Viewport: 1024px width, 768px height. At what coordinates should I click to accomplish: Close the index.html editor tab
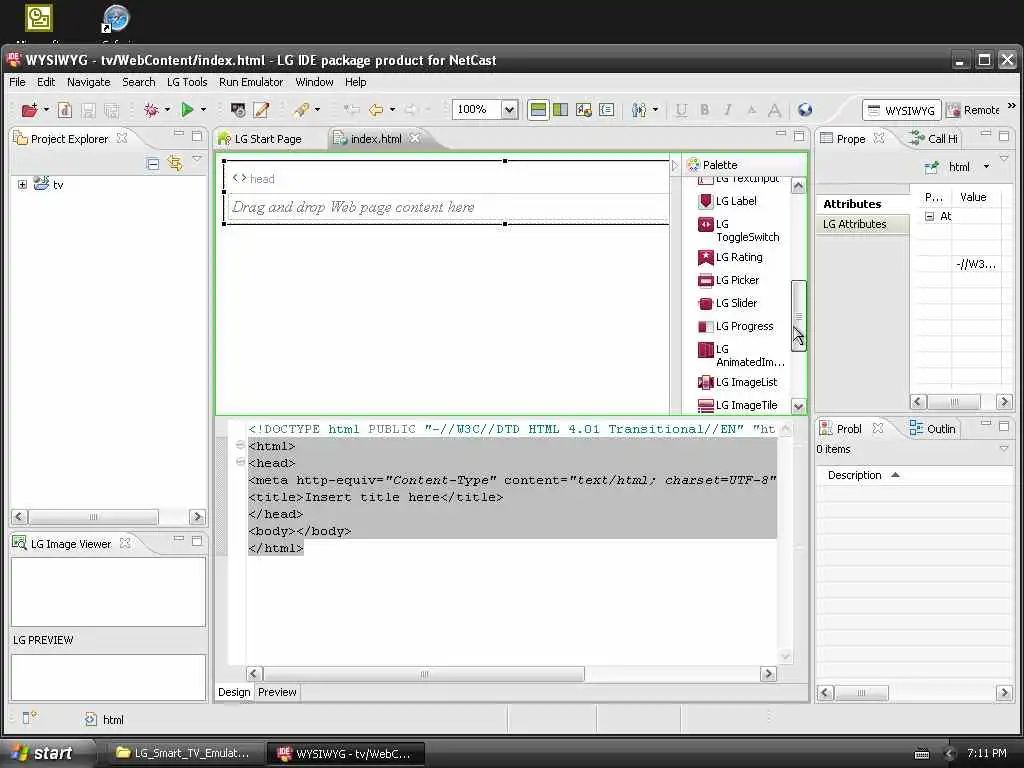tap(415, 138)
